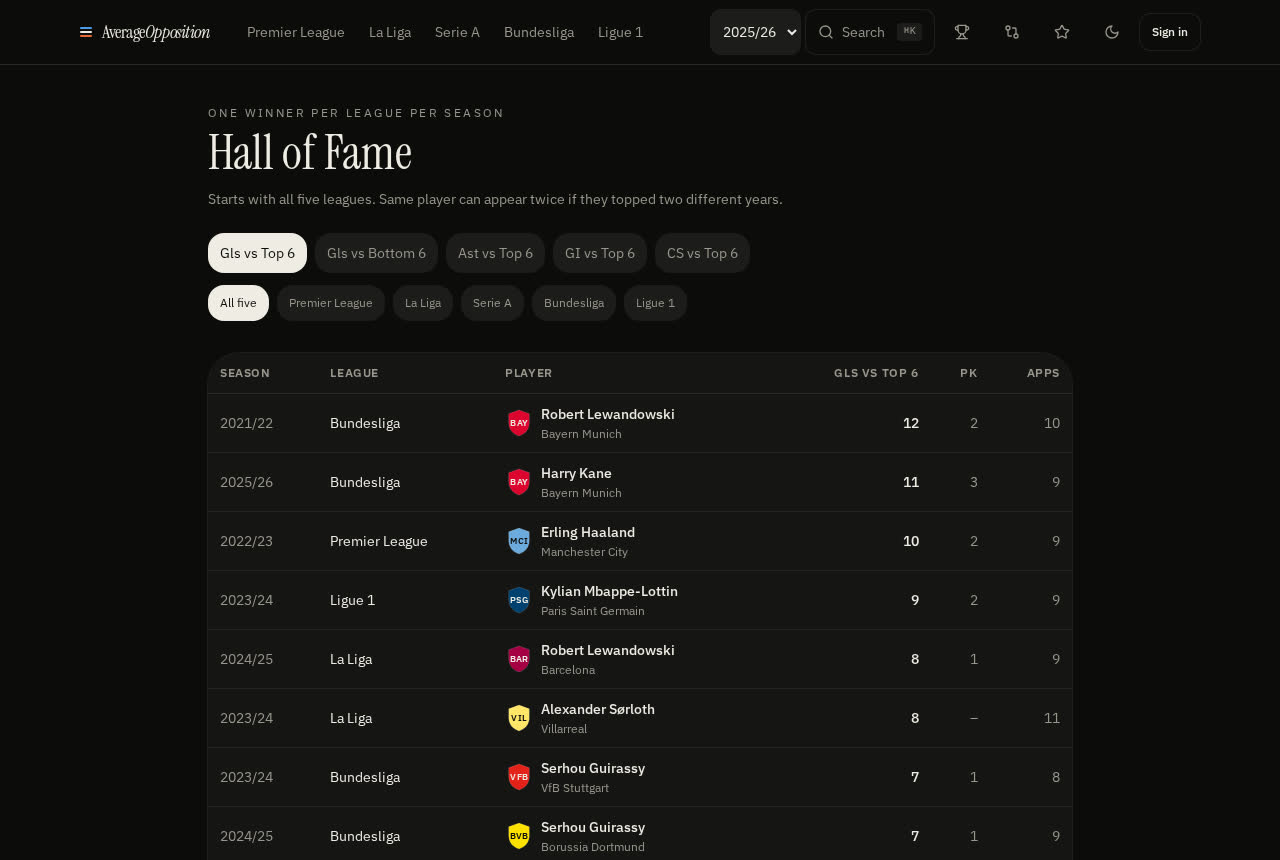This screenshot has height=860, width=1280.
Task: Select the CS vs Top 6 metric tab
Action: (x=702, y=253)
